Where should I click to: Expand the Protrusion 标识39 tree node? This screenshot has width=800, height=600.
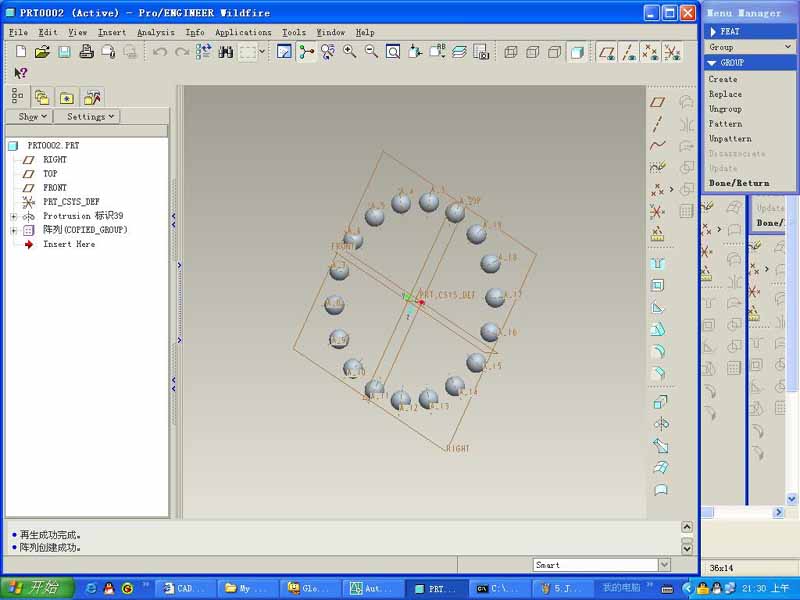tap(14, 216)
